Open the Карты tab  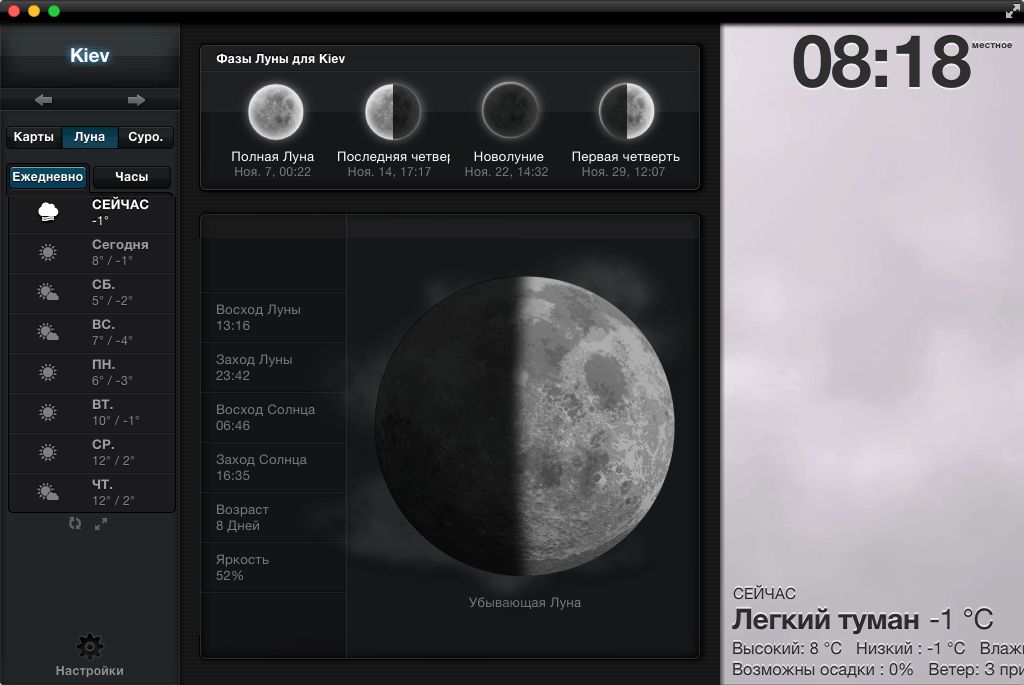[34, 137]
